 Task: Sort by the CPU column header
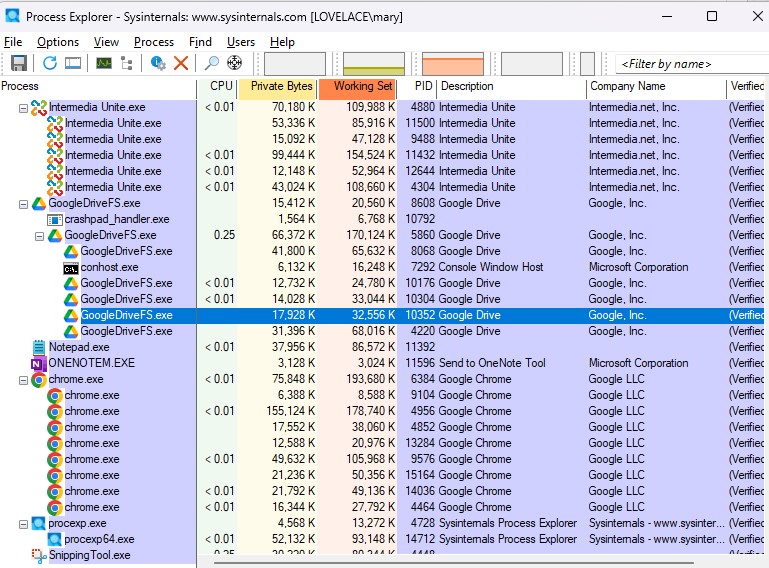point(217,86)
